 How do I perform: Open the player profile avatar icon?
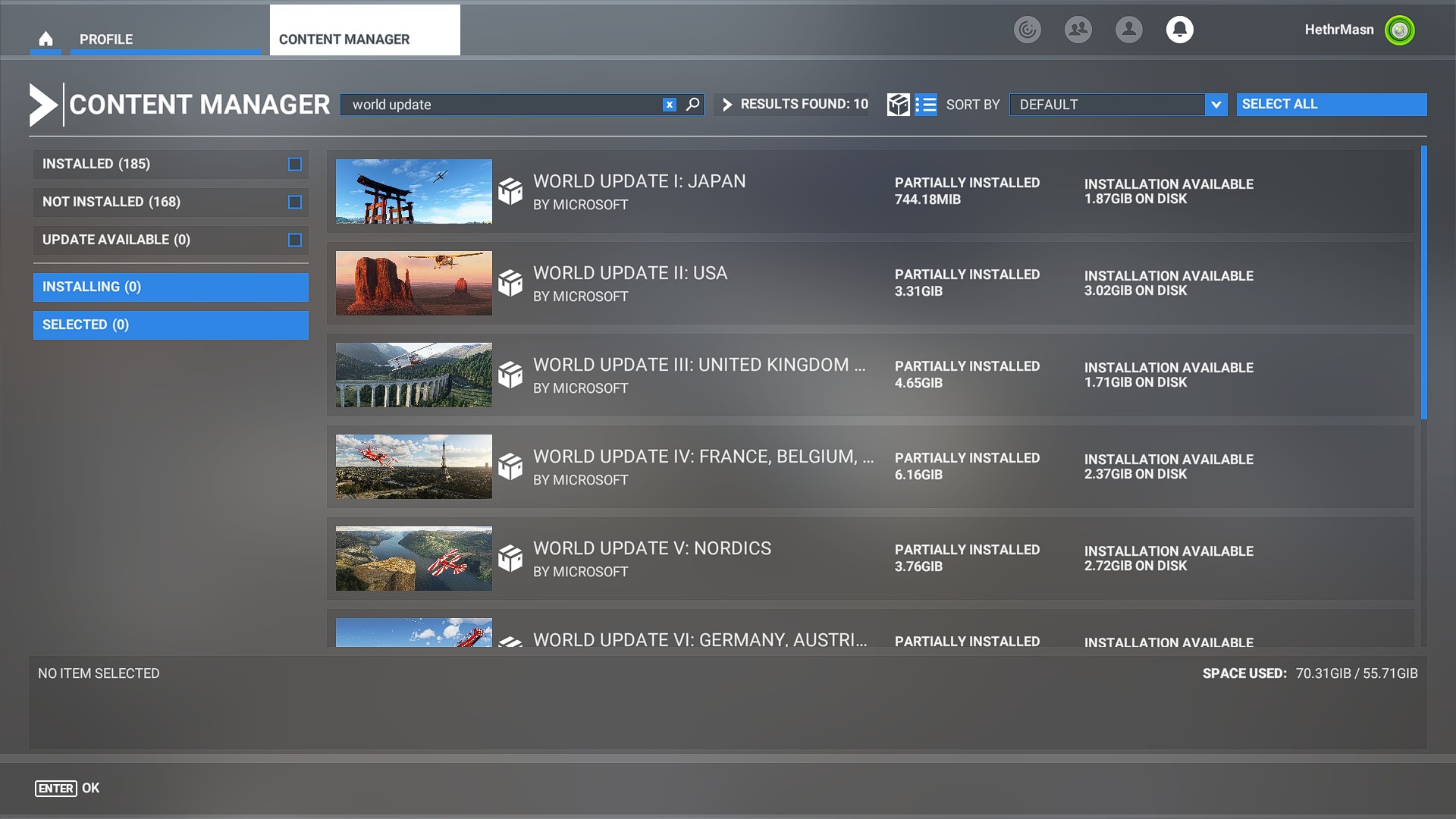click(x=1128, y=30)
